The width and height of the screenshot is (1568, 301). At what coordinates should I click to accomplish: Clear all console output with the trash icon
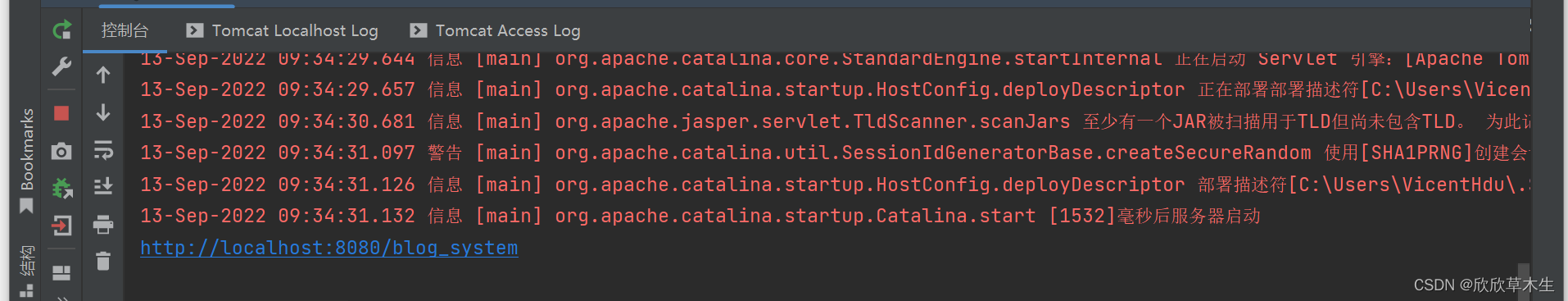point(103,261)
